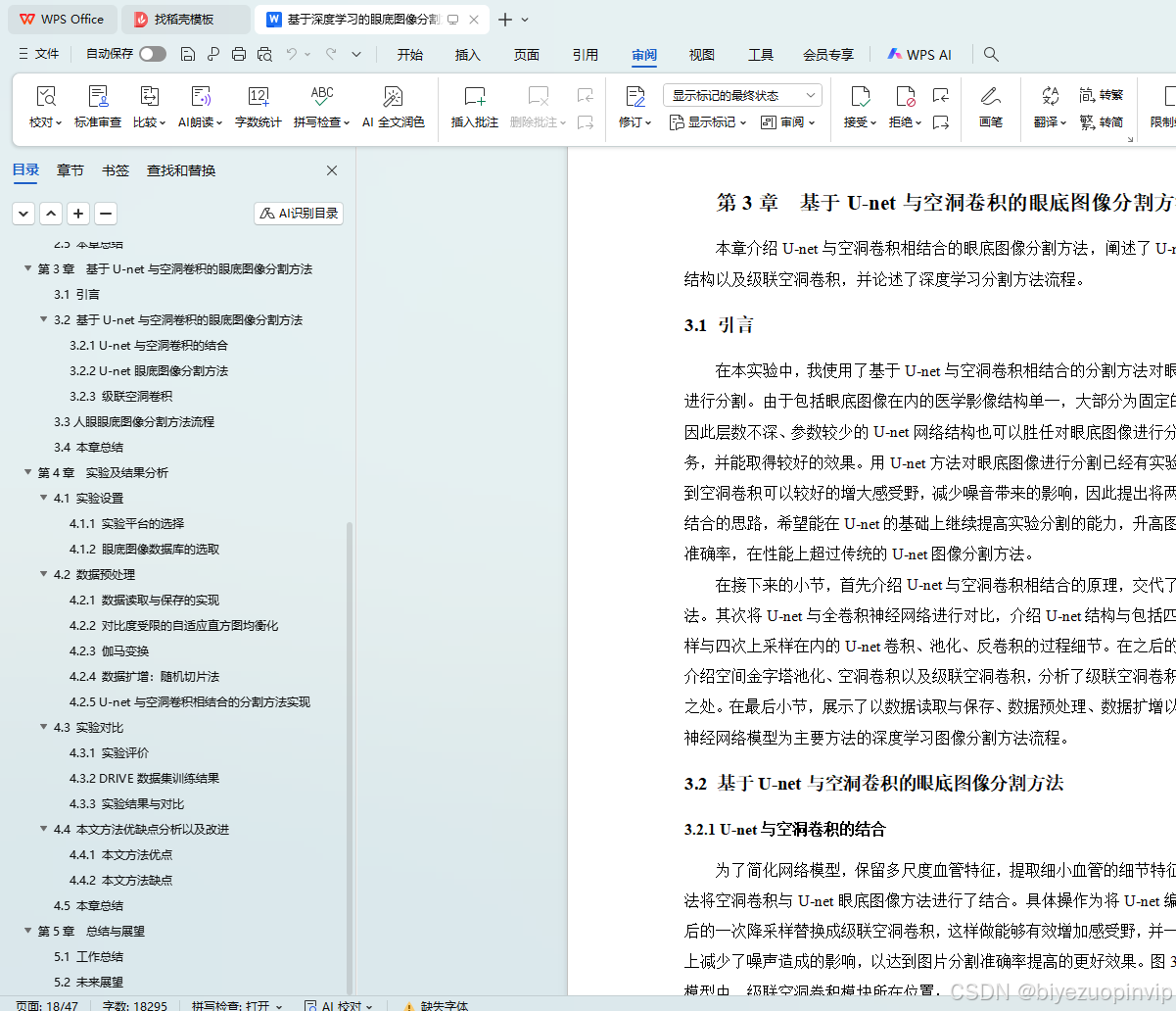Run 拼写检查 spell check
Image resolution: width=1176 pixels, height=1011 pixels.
coord(322,107)
